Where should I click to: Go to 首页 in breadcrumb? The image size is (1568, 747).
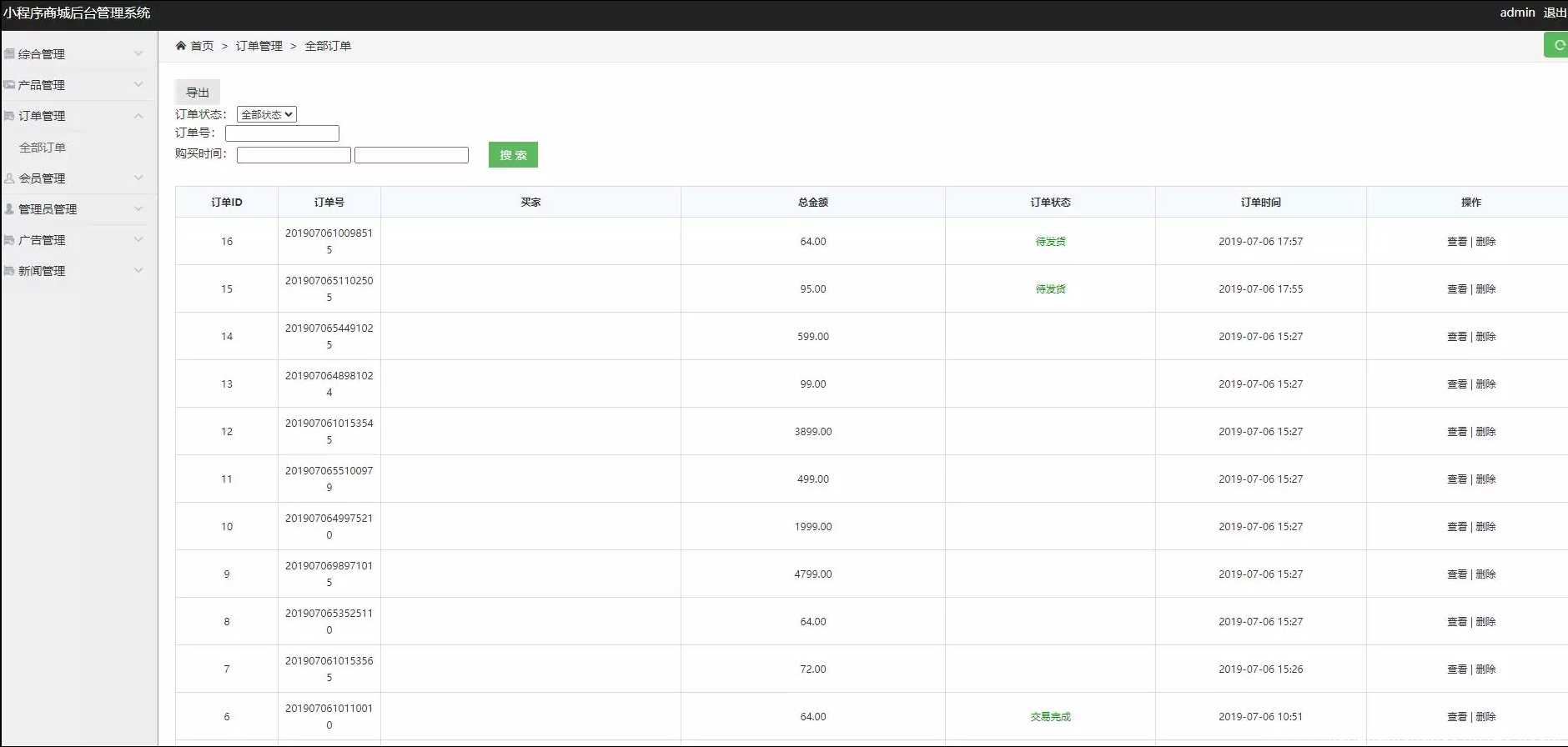203,46
